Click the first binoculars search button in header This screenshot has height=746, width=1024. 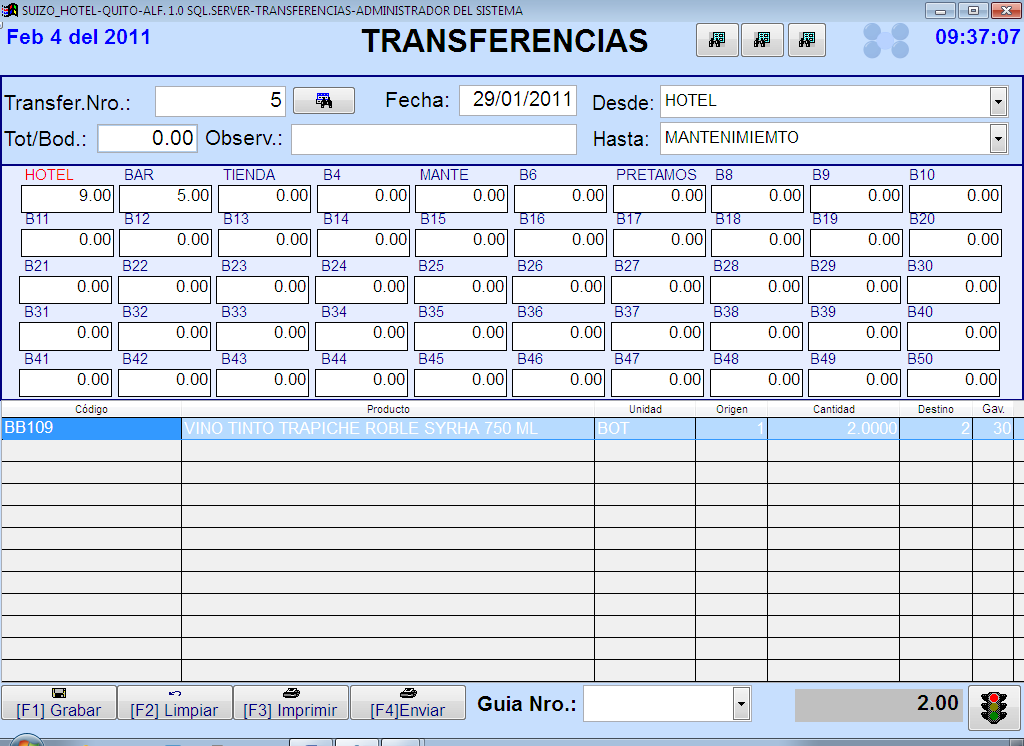coord(717,41)
